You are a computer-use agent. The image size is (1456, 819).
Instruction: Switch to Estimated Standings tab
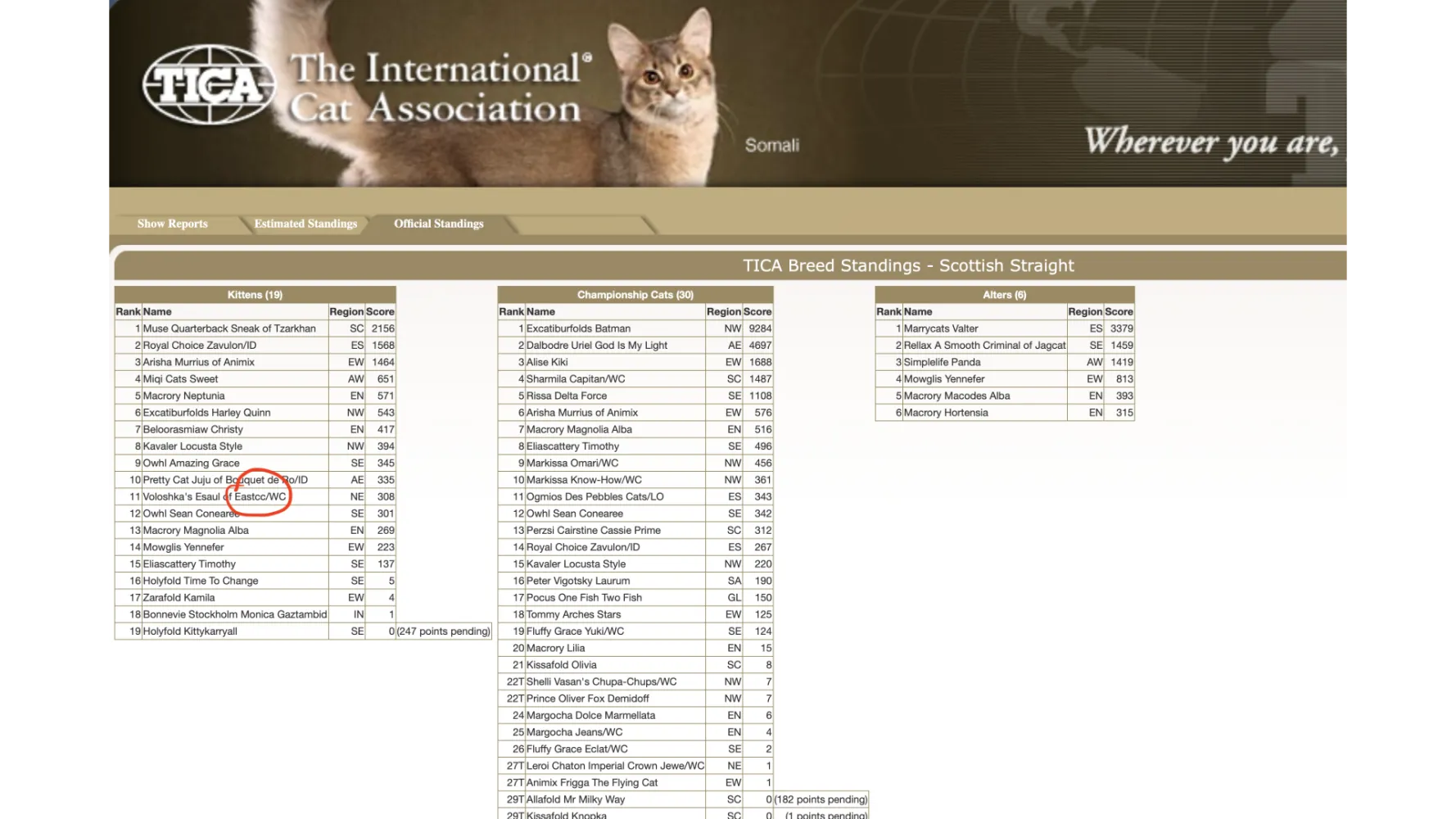[x=305, y=224]
